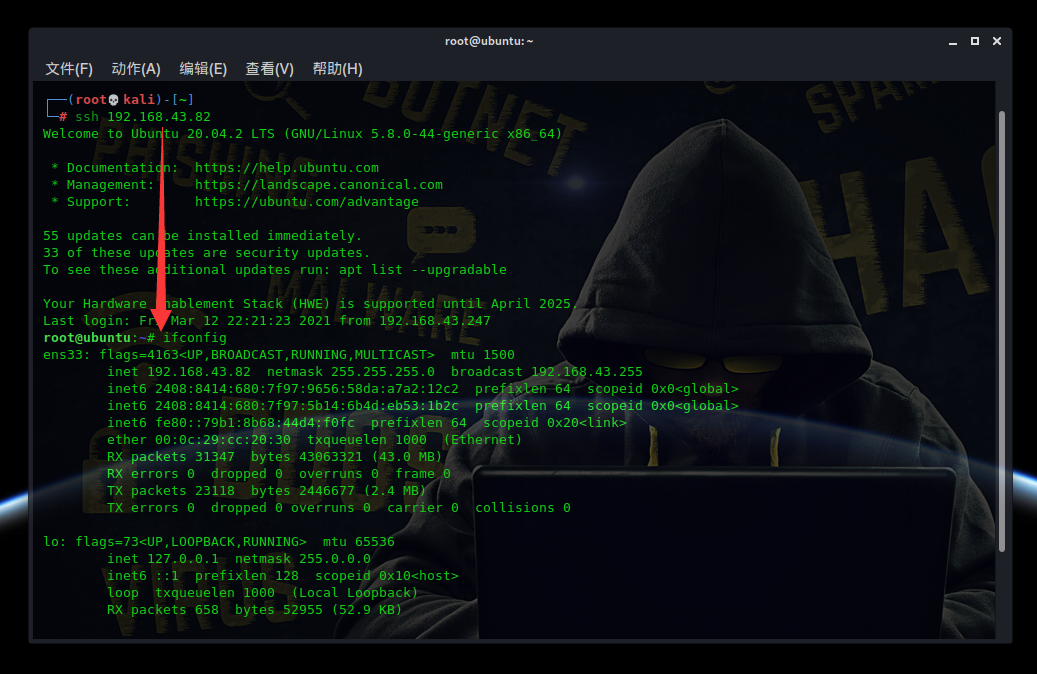Image resolution: width=1037 pixels, height=674 pixels.
Task: Open the 文件(F) menu
Action: pos(69,69)
